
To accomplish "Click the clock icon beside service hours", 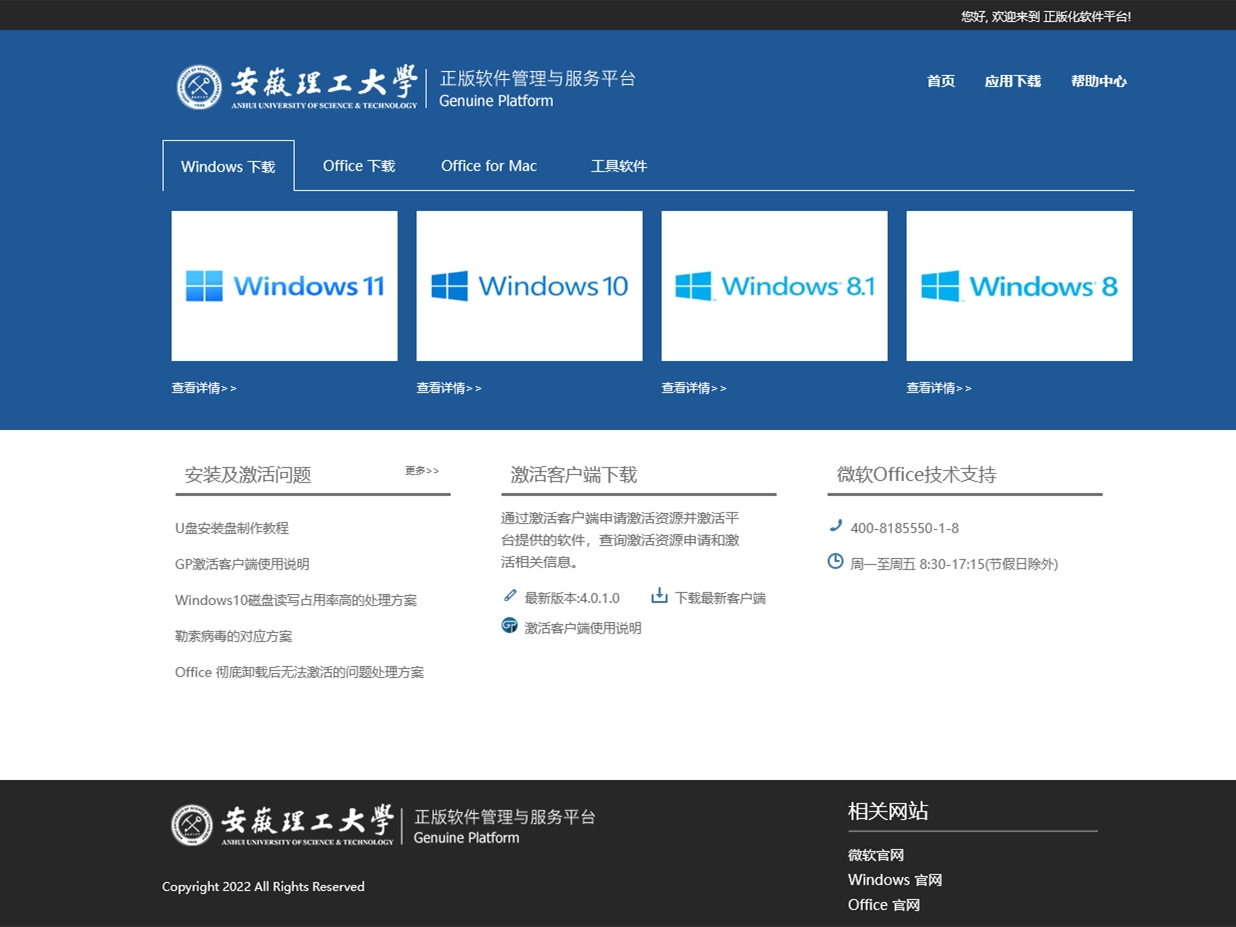I will click(836, 562).
